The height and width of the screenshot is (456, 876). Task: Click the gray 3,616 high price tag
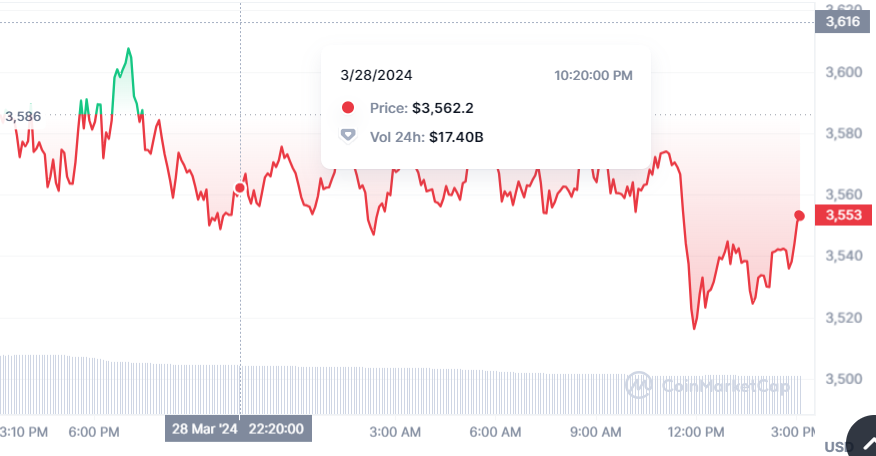click(838, 22)
